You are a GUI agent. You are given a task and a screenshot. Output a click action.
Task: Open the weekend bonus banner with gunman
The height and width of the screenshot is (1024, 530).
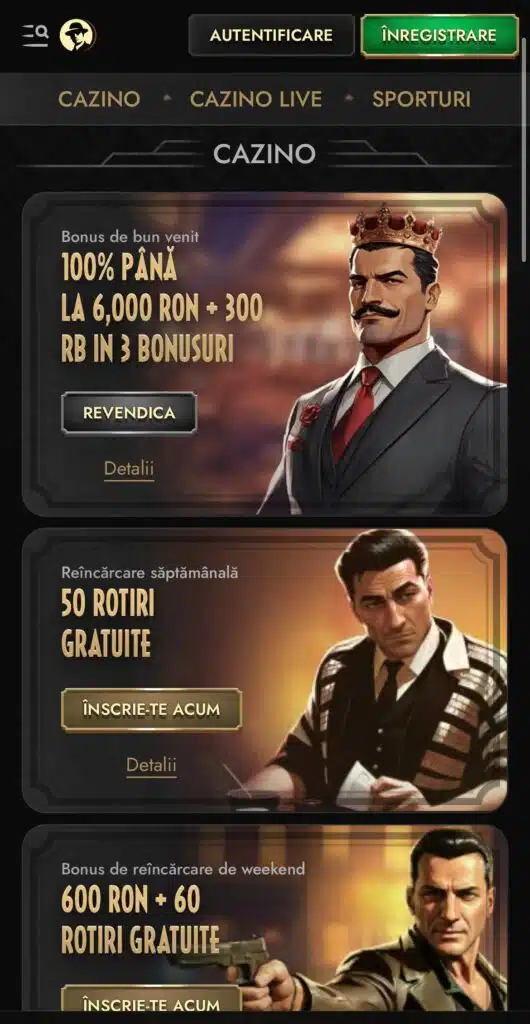(265, 918)
